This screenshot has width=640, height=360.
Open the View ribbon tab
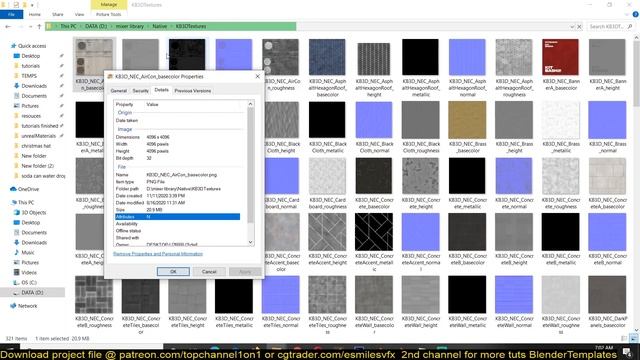point(79,14)
